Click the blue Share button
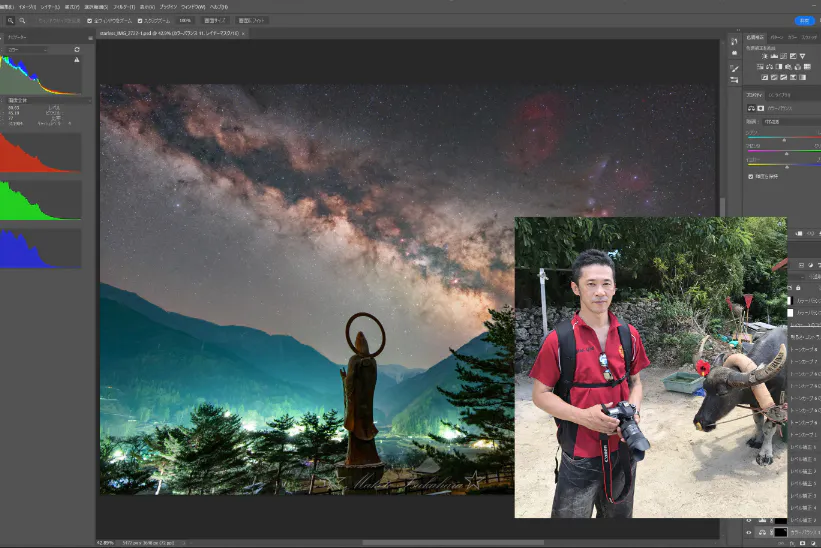The width and height of the screenshot is (821, 548). coord(804,20)
